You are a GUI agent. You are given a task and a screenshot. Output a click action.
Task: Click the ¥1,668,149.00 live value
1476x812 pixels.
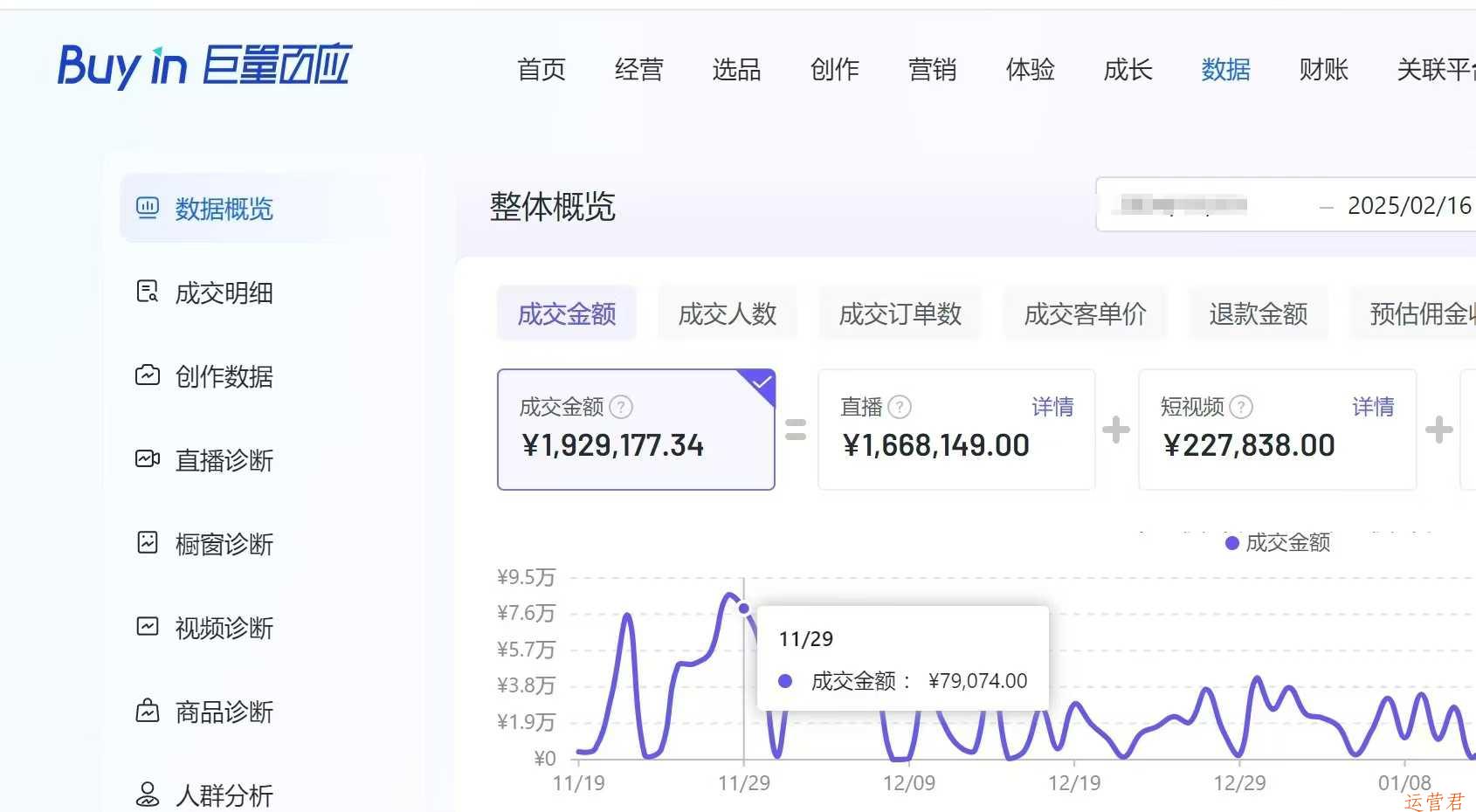tap(936, 445)
